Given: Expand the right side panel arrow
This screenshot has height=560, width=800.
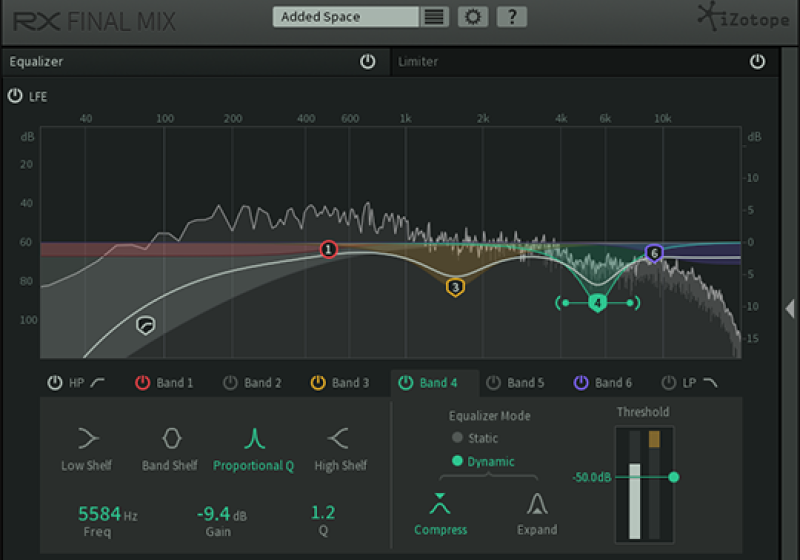Looking at the screenshot, I should (x=790, y=310).
